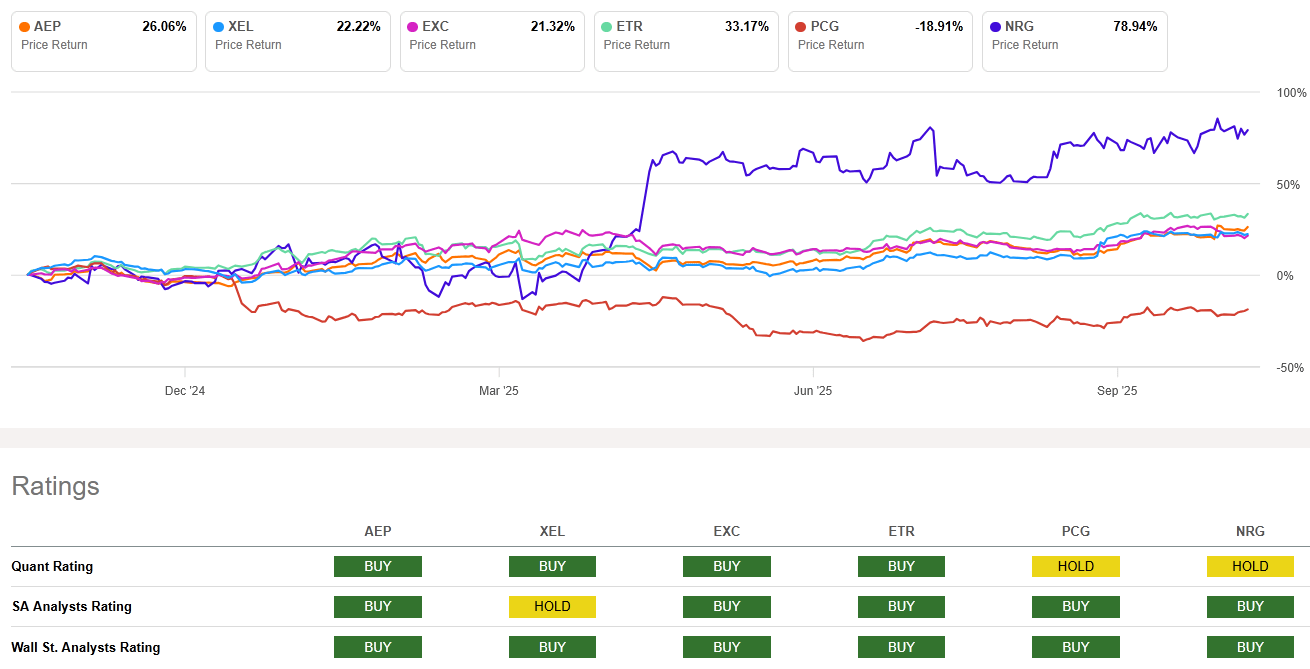Click the AEP Quant Rating BUY badge

pos(377,566)
